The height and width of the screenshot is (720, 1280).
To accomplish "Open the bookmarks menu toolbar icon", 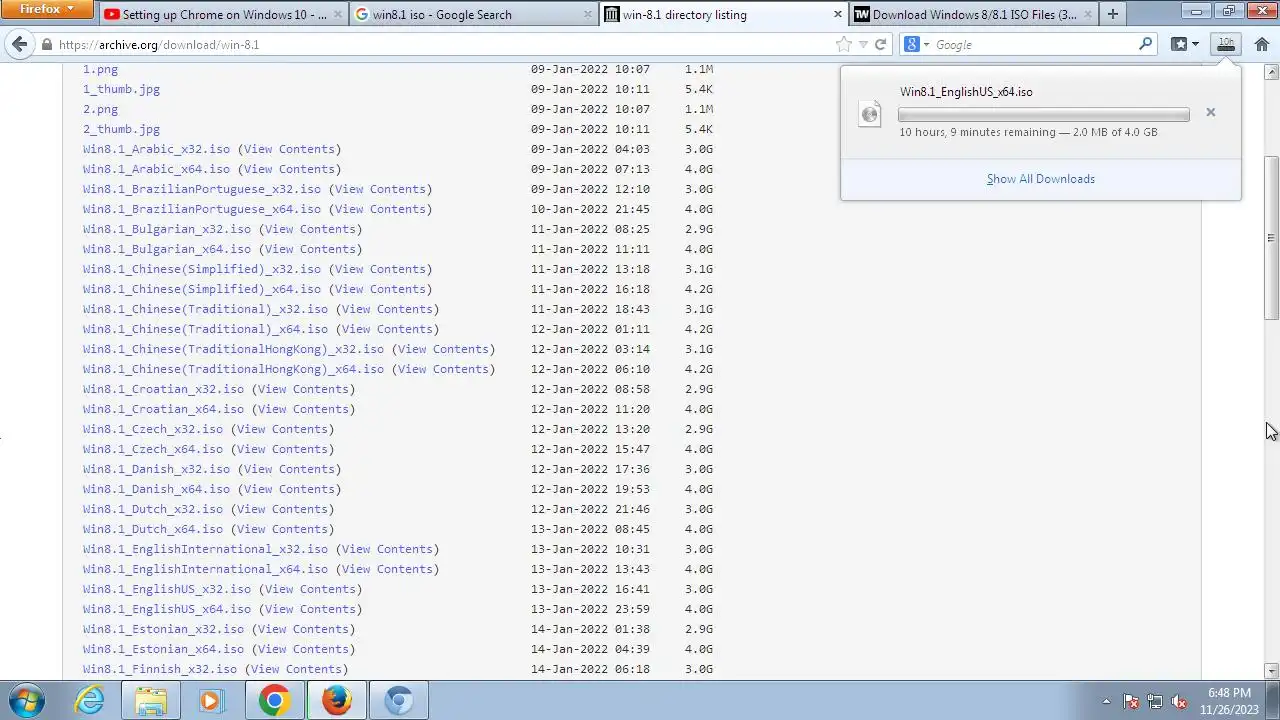I will 1185,44.
